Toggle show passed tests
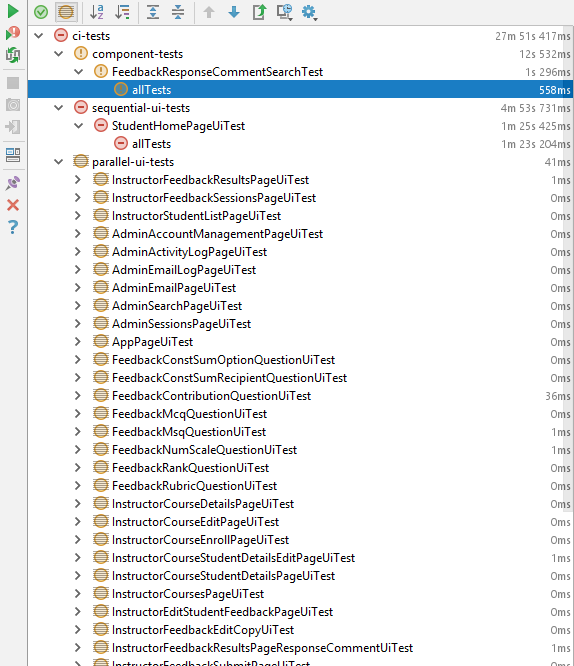Screen dimensions: 574x666 point(41,12)
